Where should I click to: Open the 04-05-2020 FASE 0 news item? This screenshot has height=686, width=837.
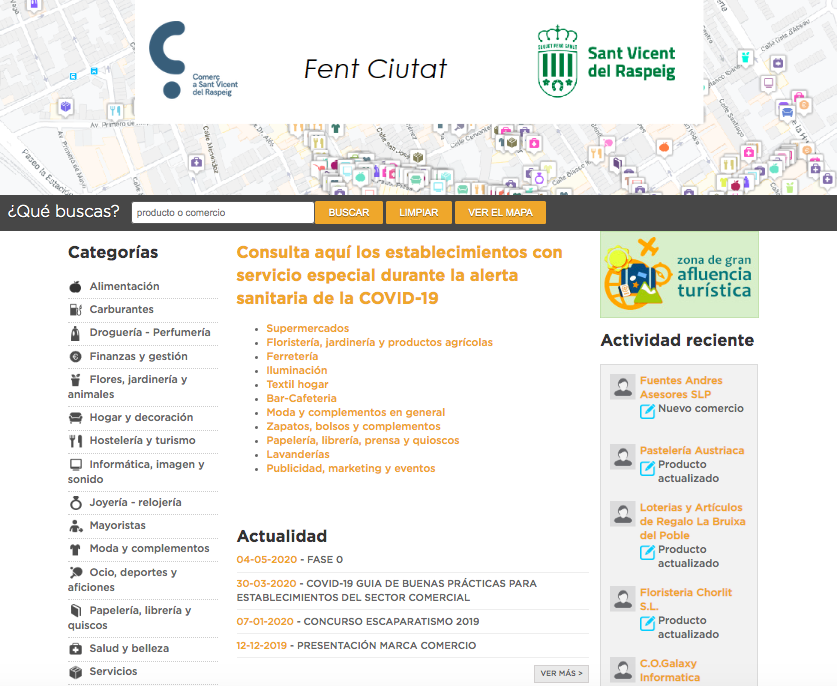pyautogui.click(x=290, y=559)
